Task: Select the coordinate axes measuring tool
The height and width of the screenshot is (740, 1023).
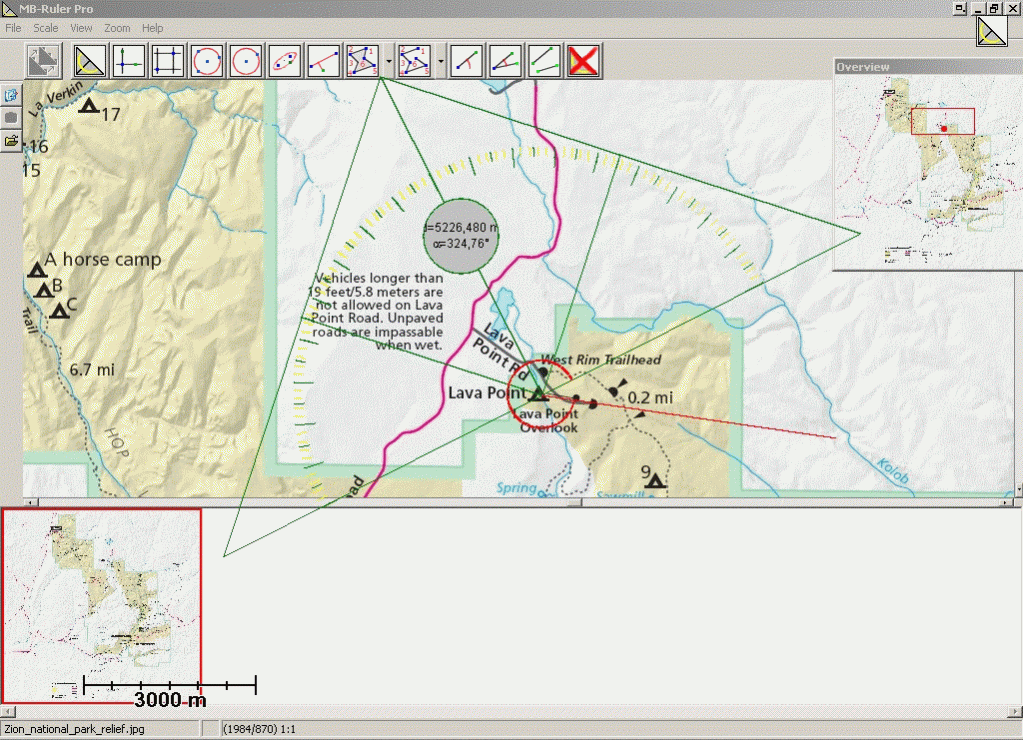Action: pos(129,61)
